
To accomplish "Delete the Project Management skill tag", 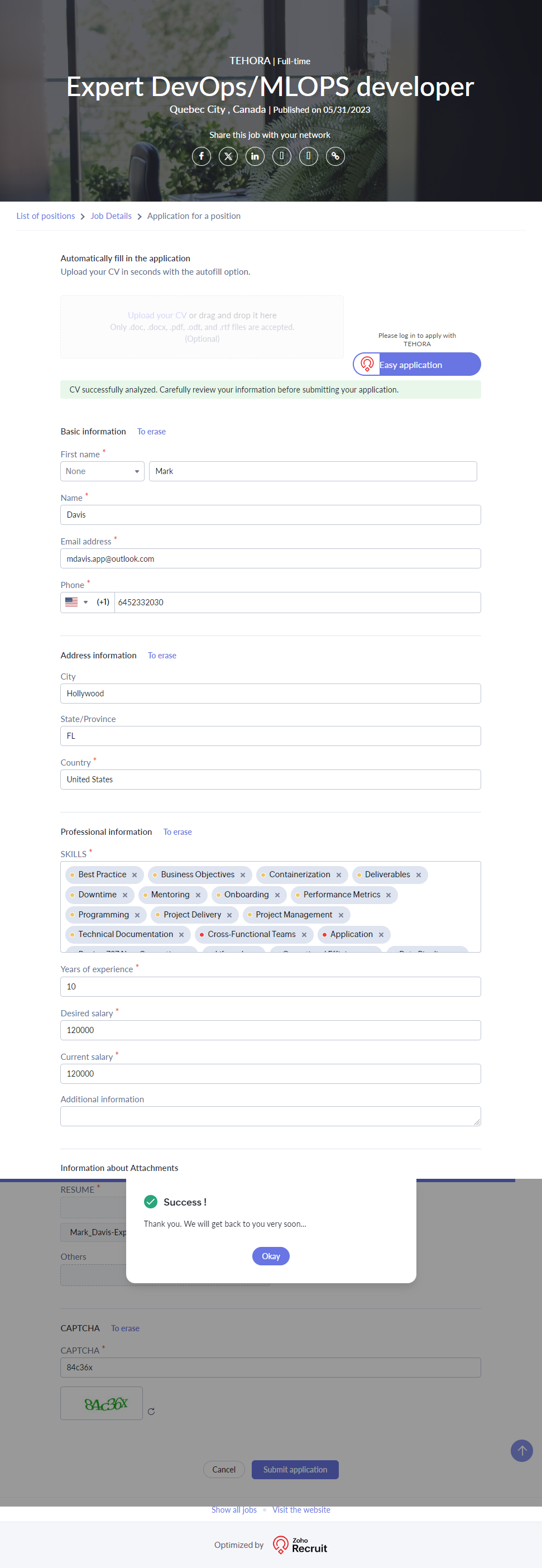I will 341,915.
